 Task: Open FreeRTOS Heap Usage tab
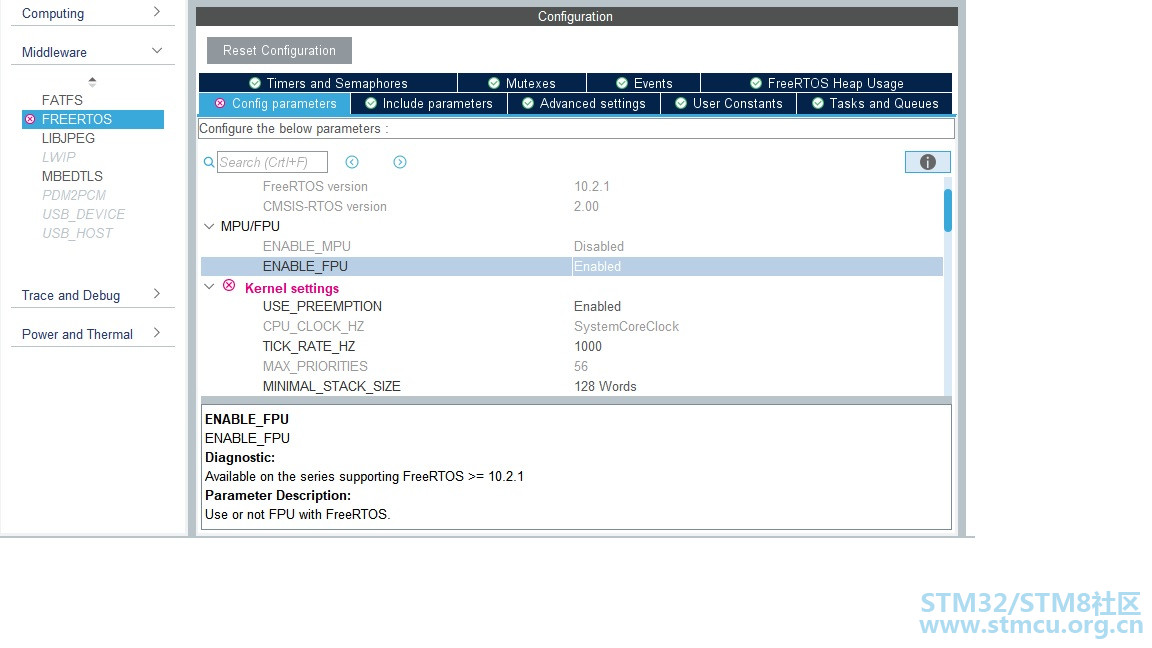tap(827, 83)
